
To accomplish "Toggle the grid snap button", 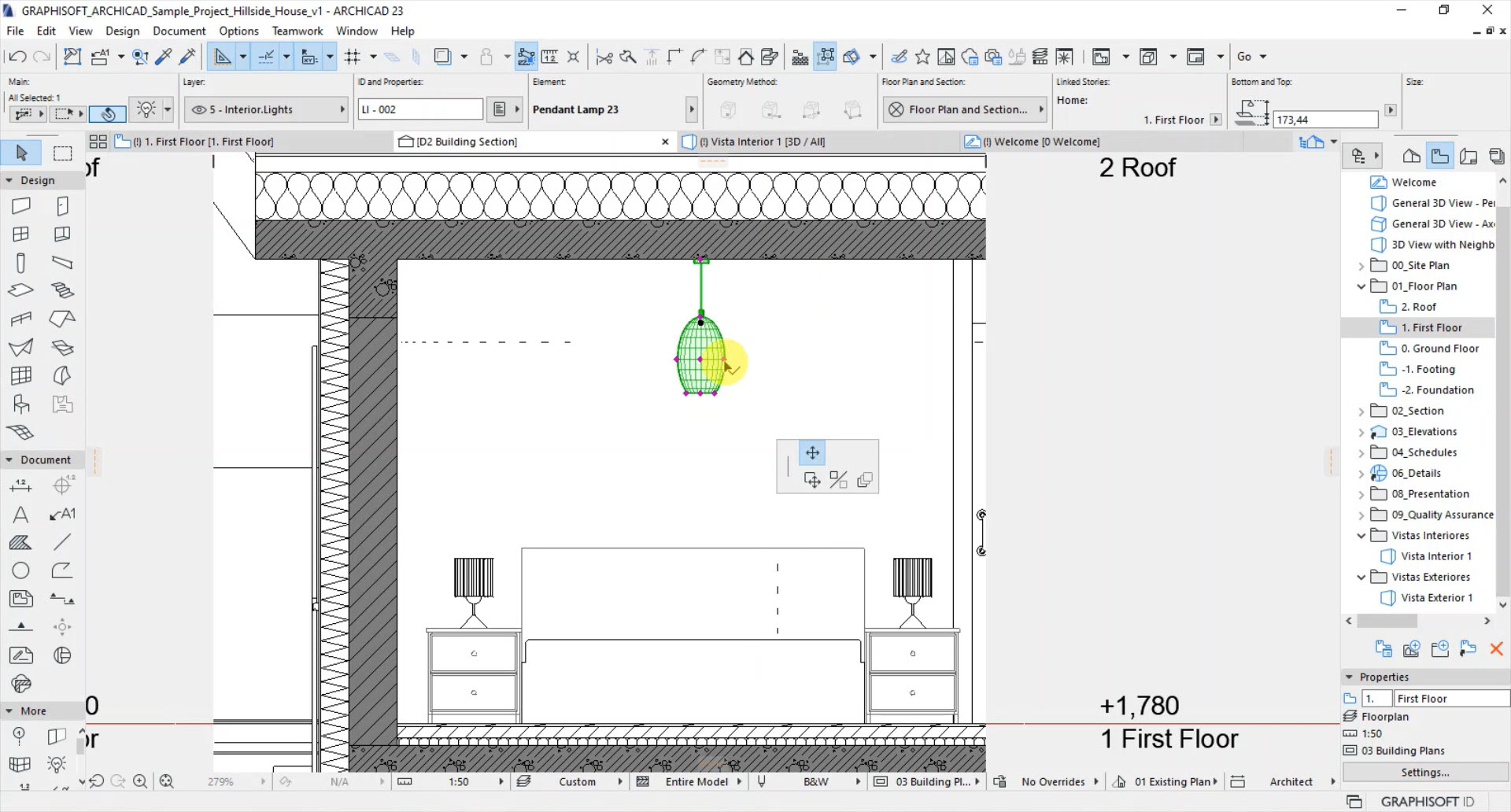I will click(353, 57).
